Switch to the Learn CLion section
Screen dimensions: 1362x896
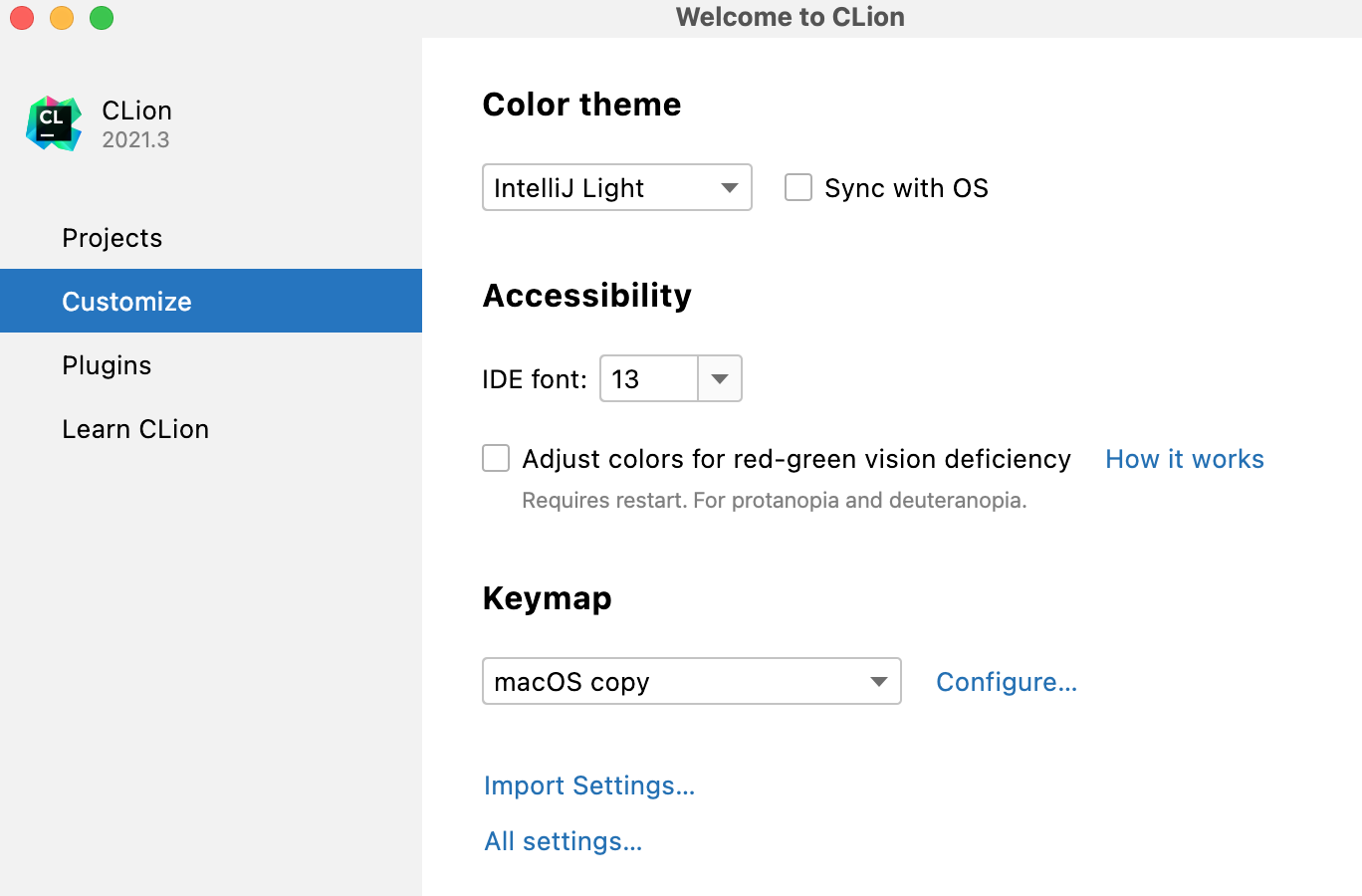[135, 428]
